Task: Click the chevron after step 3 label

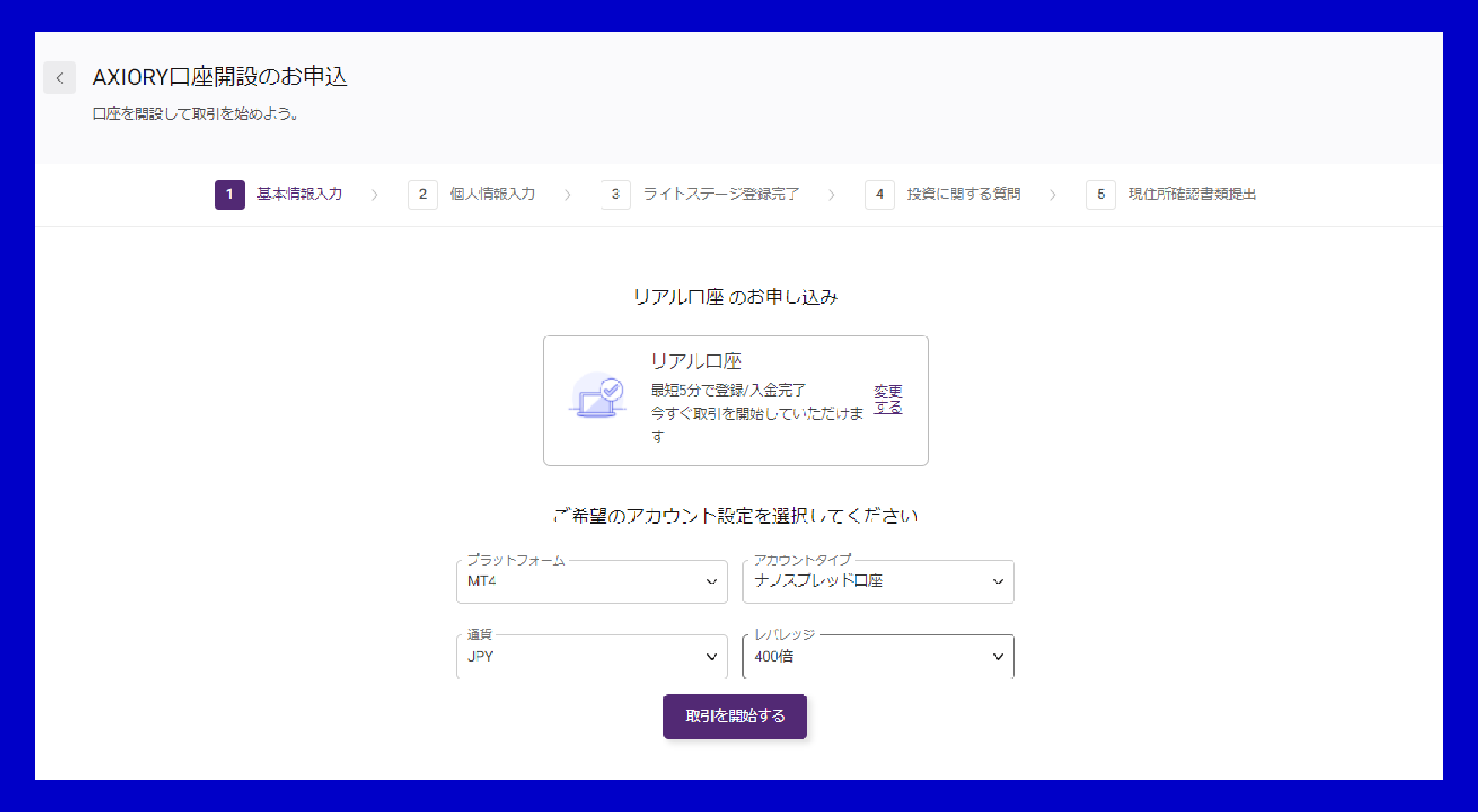Action: (832, 195)
